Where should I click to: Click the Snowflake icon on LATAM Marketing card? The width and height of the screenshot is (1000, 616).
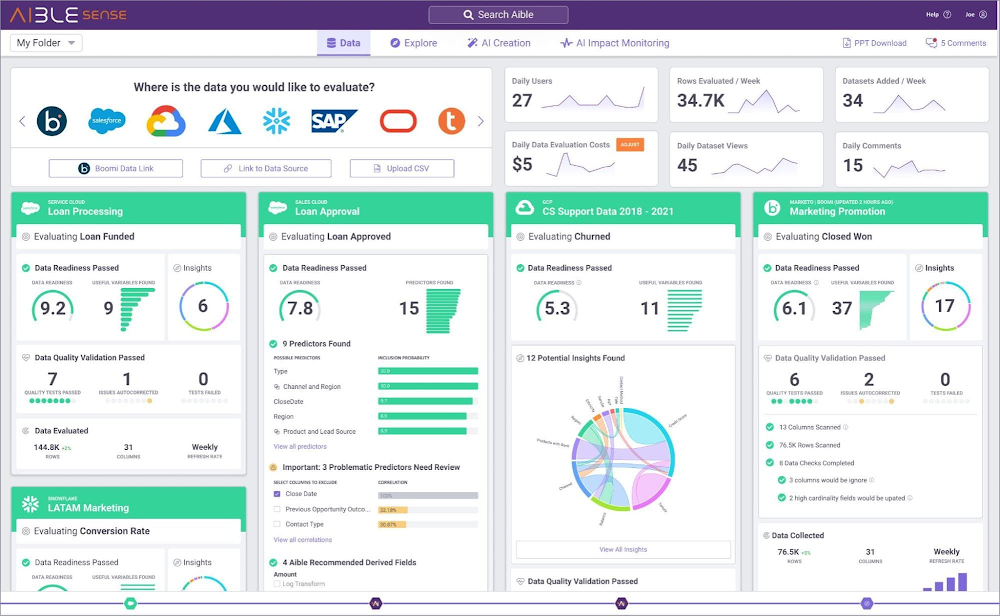[30, 504]
